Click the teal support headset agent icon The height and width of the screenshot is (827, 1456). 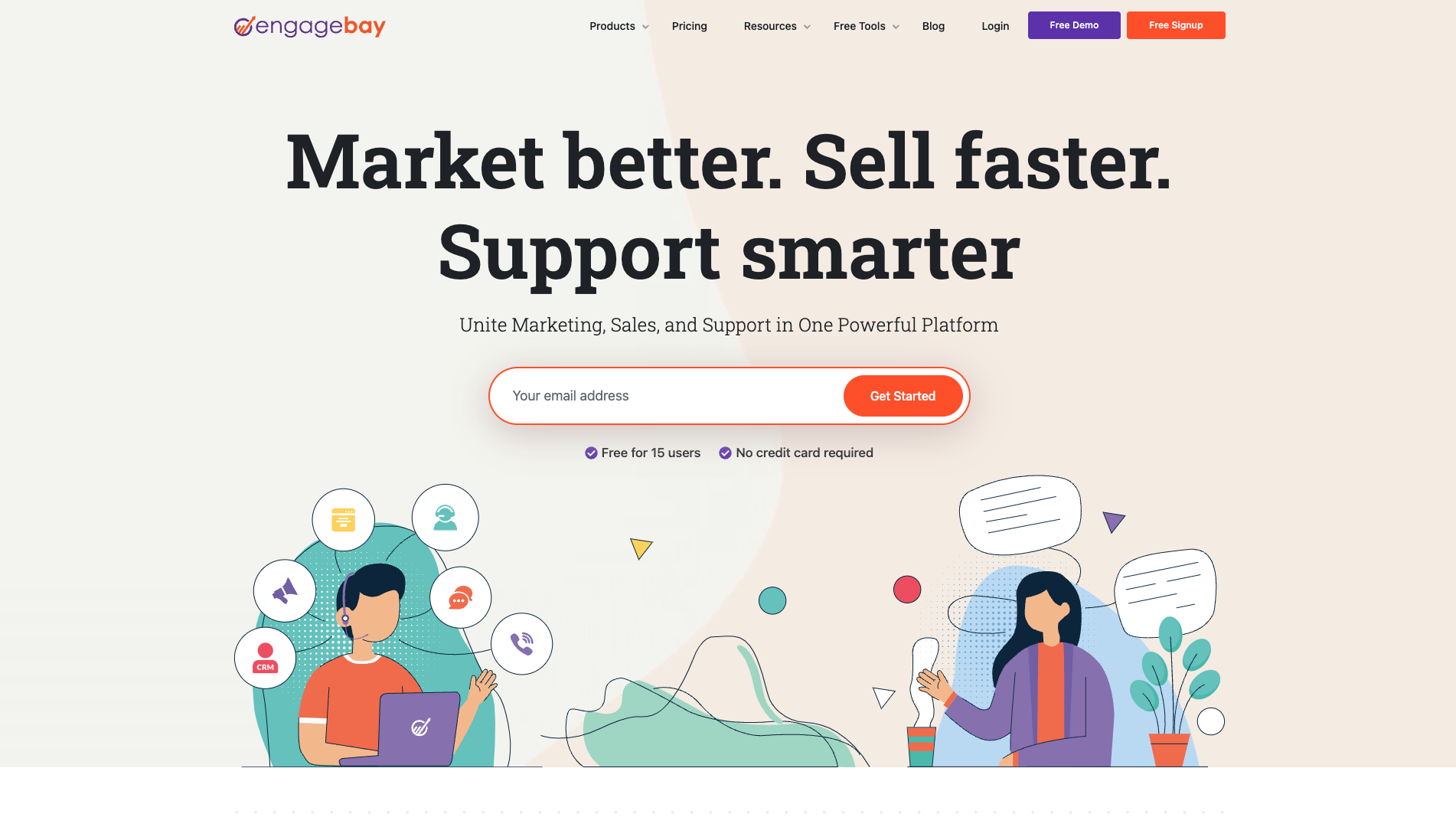446,517
